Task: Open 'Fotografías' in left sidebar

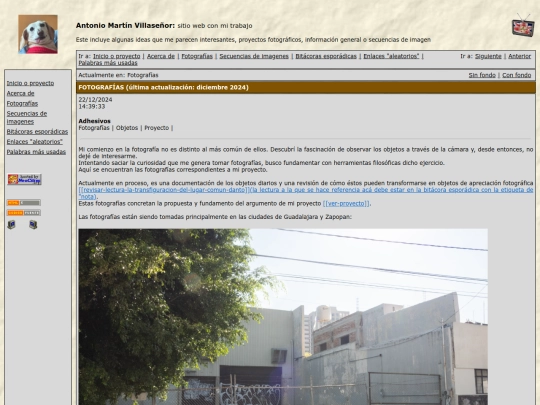Action: click(x=22, y=103)
